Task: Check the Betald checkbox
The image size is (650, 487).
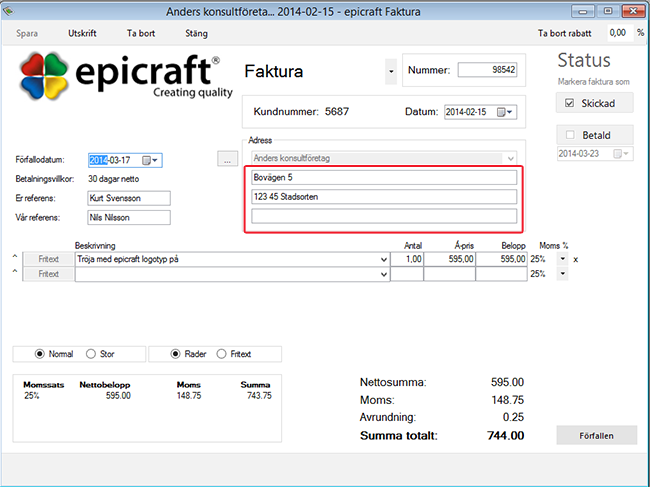Action: [570, 135]
